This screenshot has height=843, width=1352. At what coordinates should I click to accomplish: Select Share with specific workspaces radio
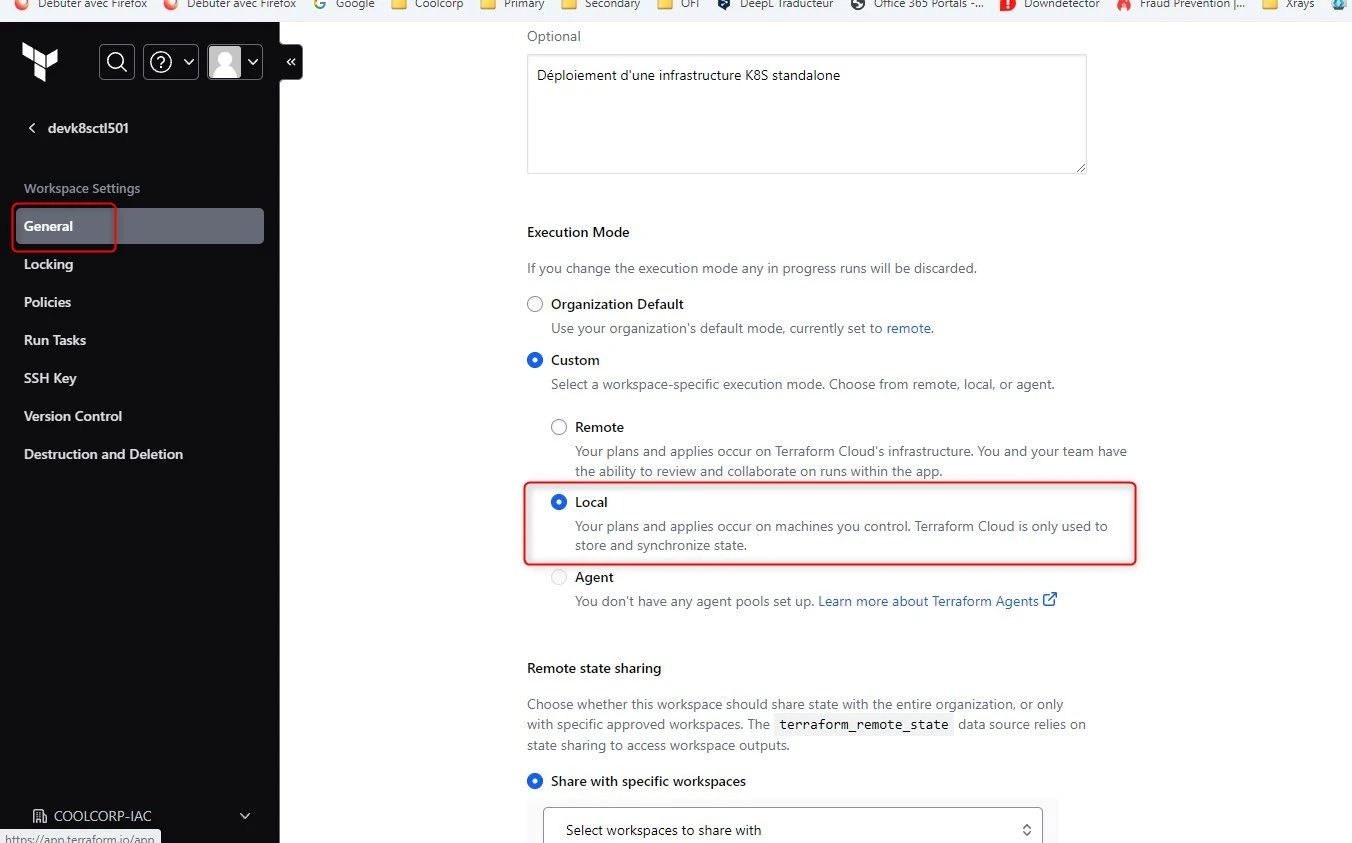point(535,781)
